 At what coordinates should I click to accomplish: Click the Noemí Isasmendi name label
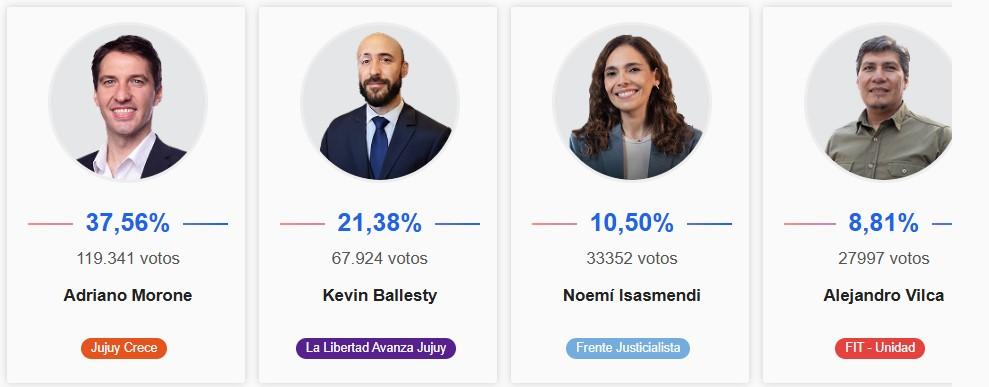(632, 296)
